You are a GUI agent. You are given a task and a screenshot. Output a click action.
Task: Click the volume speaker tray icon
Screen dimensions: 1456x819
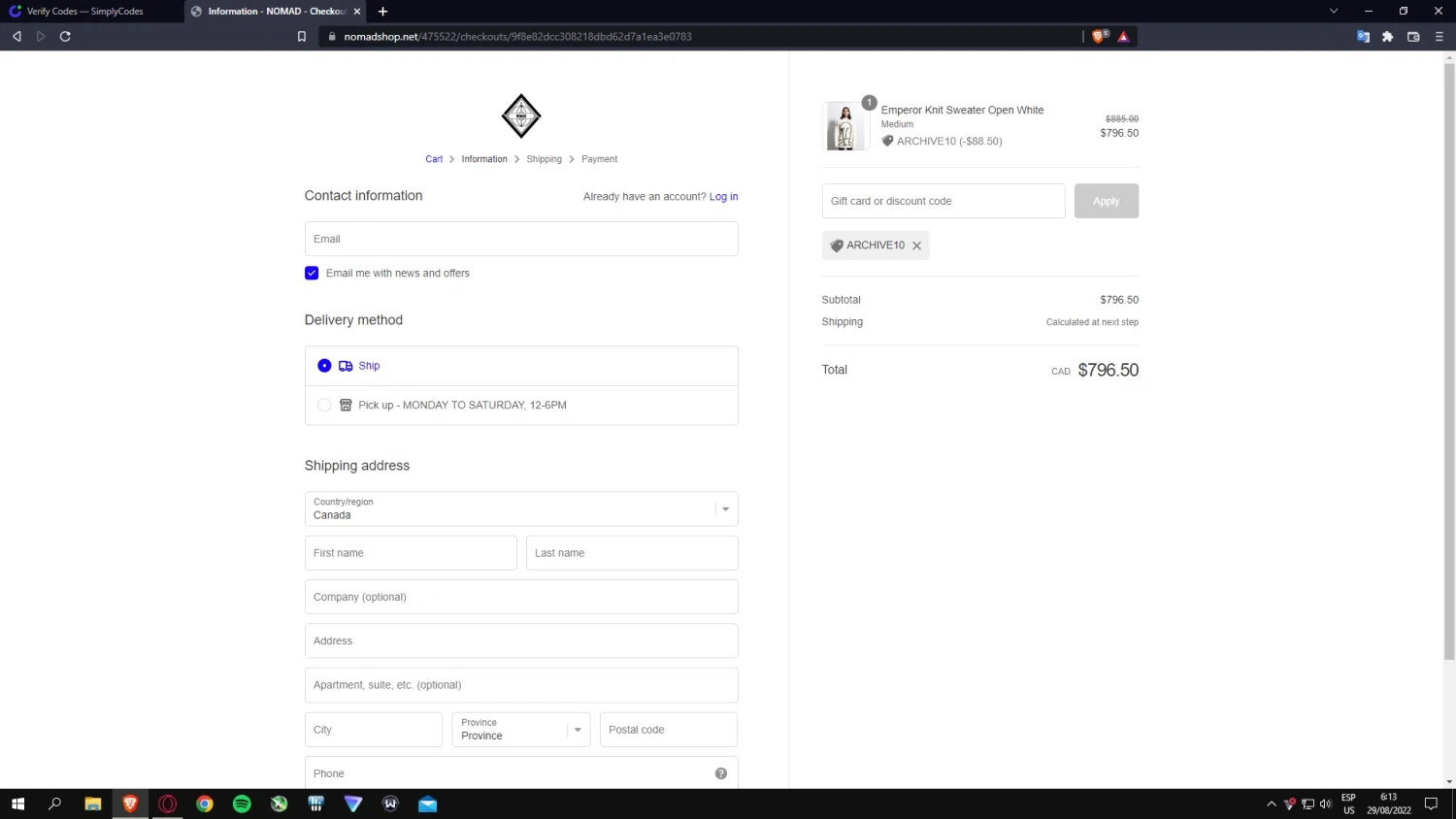point(1325,803)
